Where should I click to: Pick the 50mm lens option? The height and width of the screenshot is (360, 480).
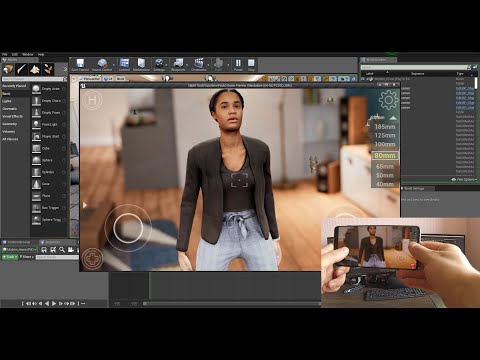[x=385, y=175]
